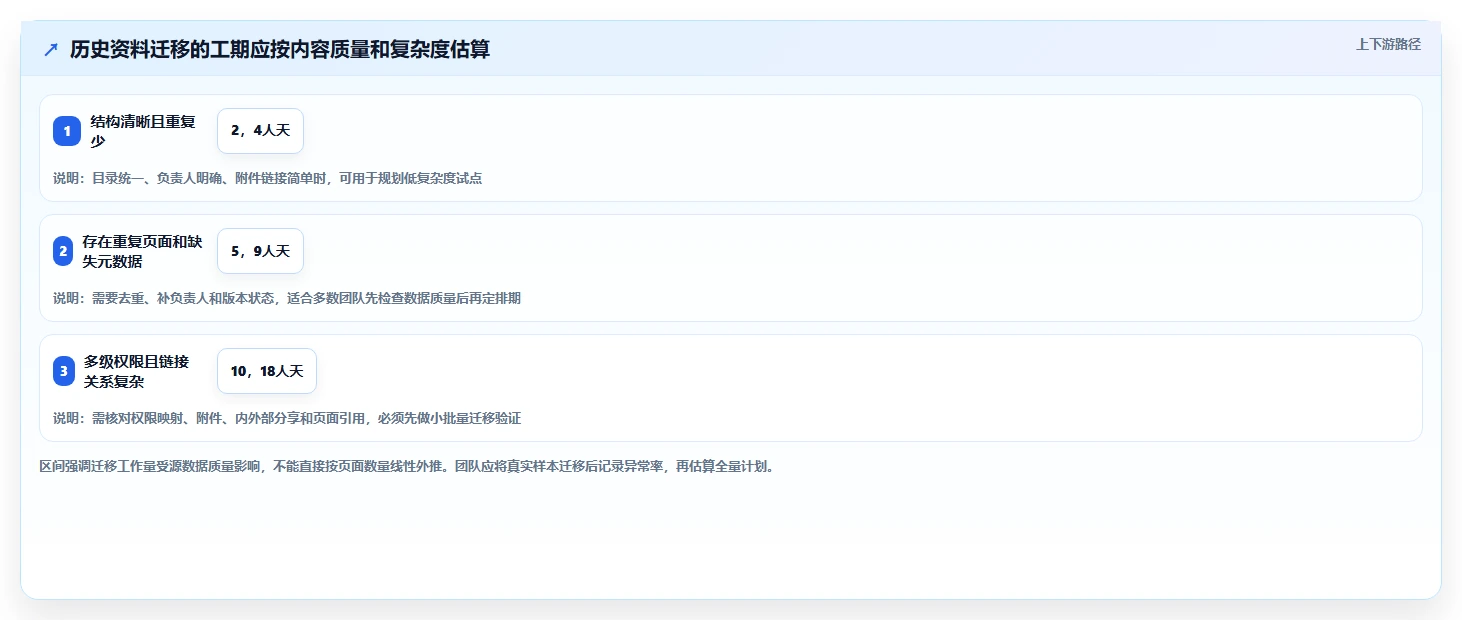Click the card heading about migration duration

(280, 49)
